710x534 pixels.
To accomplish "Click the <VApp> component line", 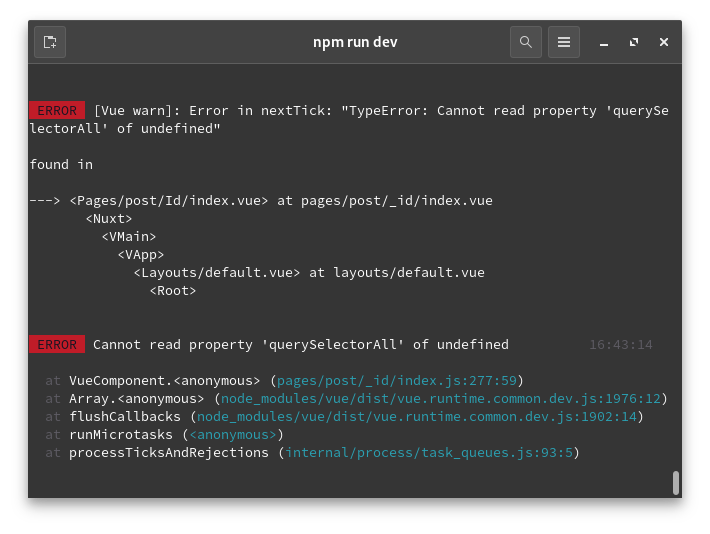I will point(141,255).
